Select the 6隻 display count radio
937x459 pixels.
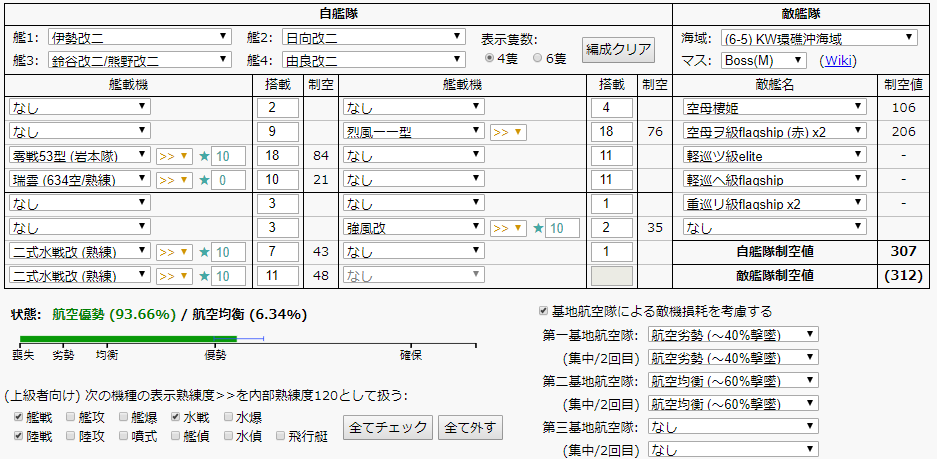tap(537, 58)
